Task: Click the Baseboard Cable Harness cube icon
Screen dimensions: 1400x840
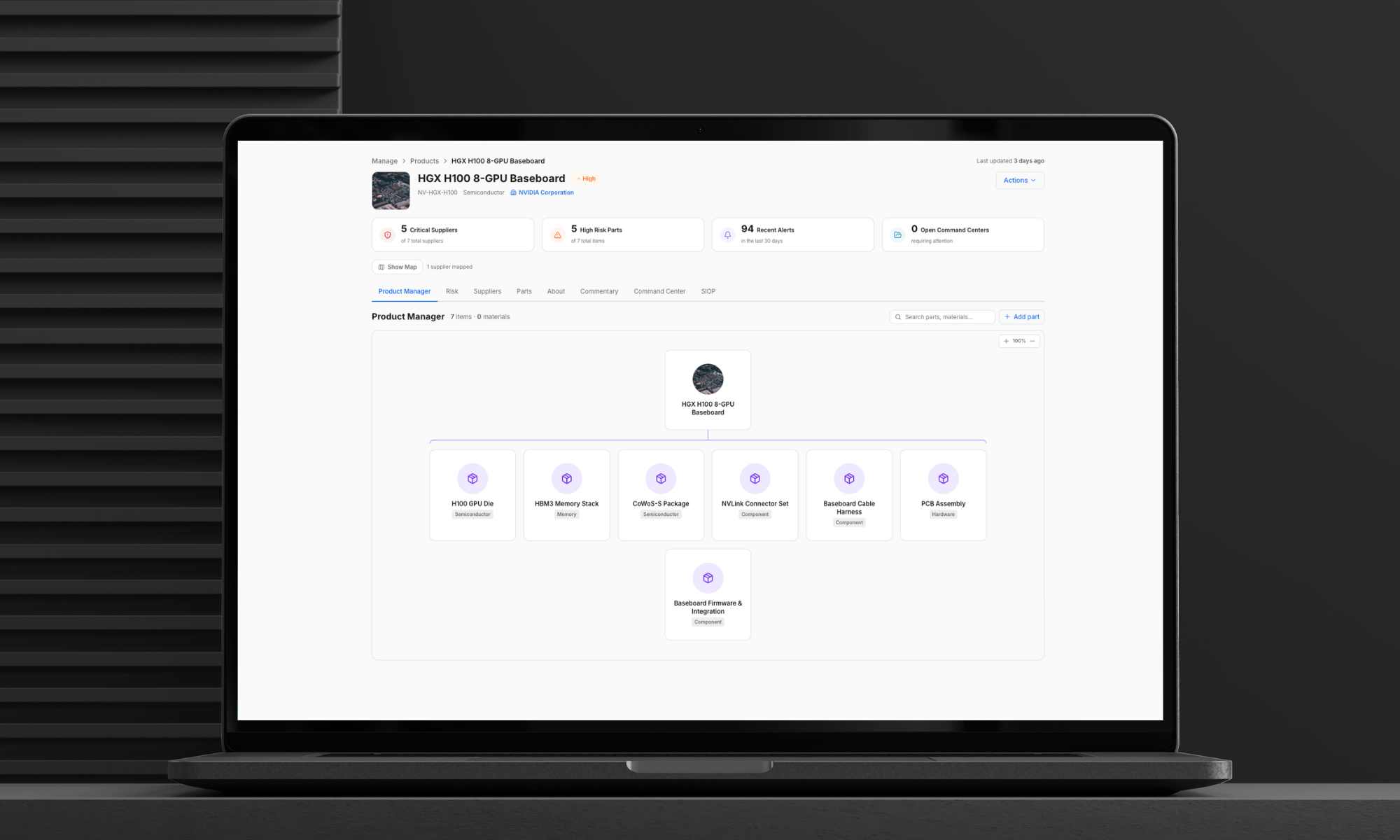Action: [x=849, y=479]
